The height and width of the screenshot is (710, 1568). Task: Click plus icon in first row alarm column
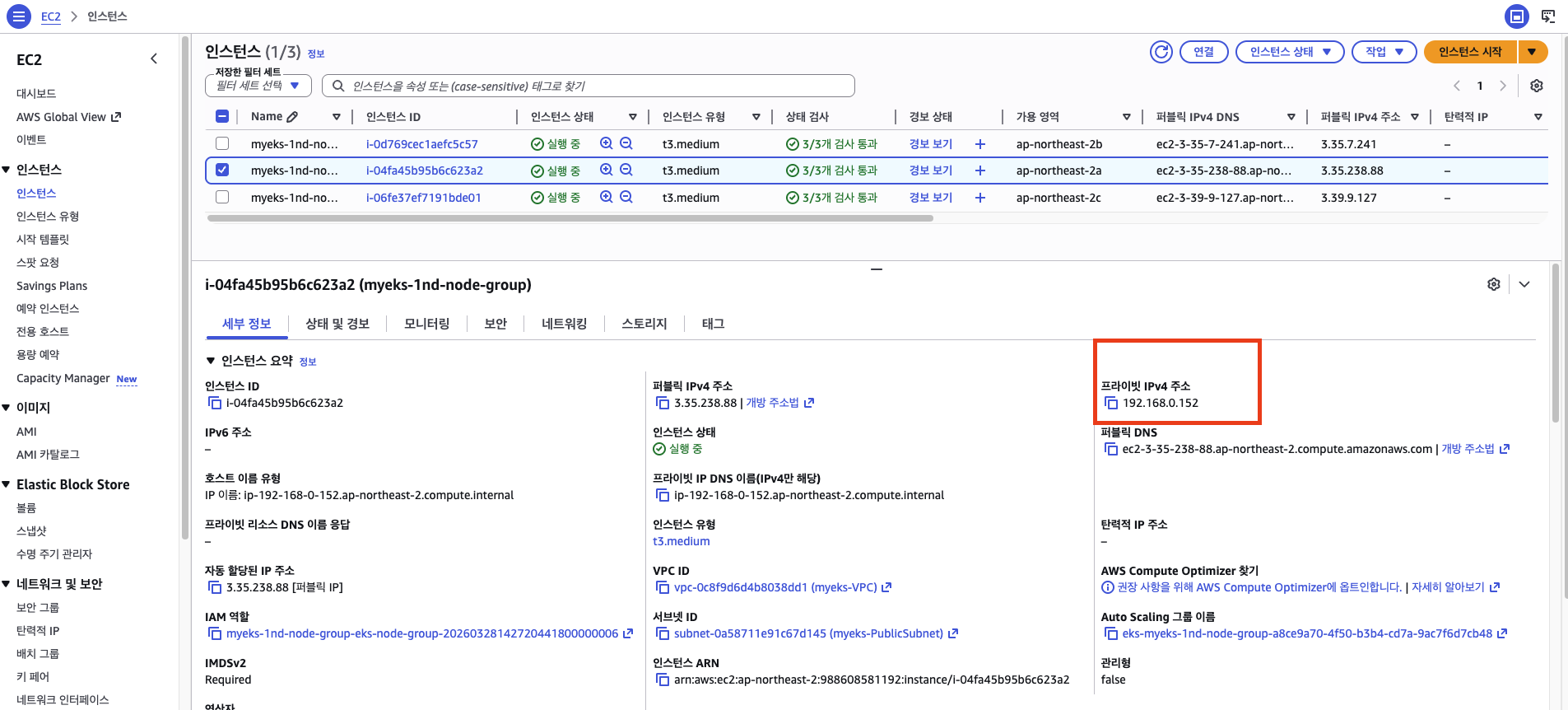[x=979, y=144]
